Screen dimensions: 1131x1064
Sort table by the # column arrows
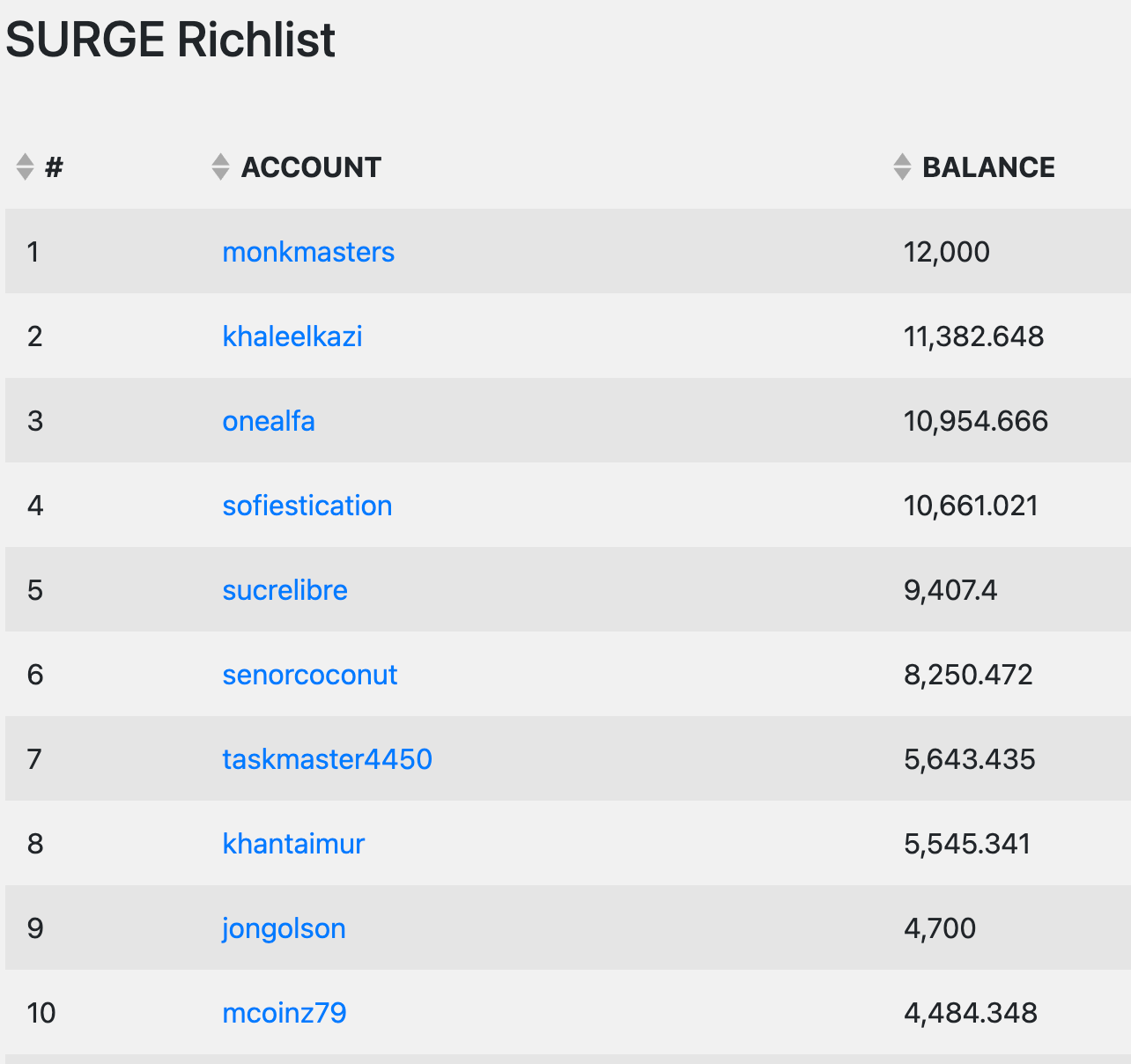[25, 166]
